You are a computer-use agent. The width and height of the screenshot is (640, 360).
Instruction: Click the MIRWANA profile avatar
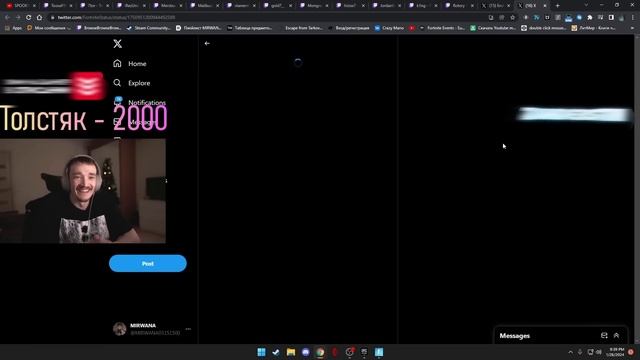tap(120, 329)
